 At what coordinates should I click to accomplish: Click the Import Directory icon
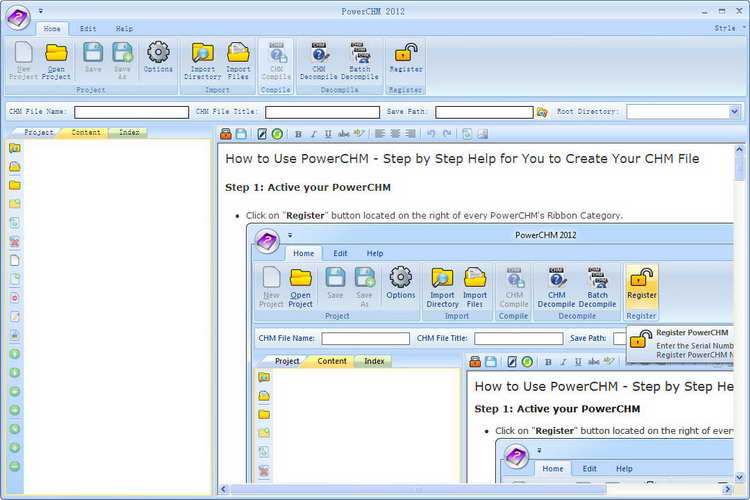click(x=203, y=60)
